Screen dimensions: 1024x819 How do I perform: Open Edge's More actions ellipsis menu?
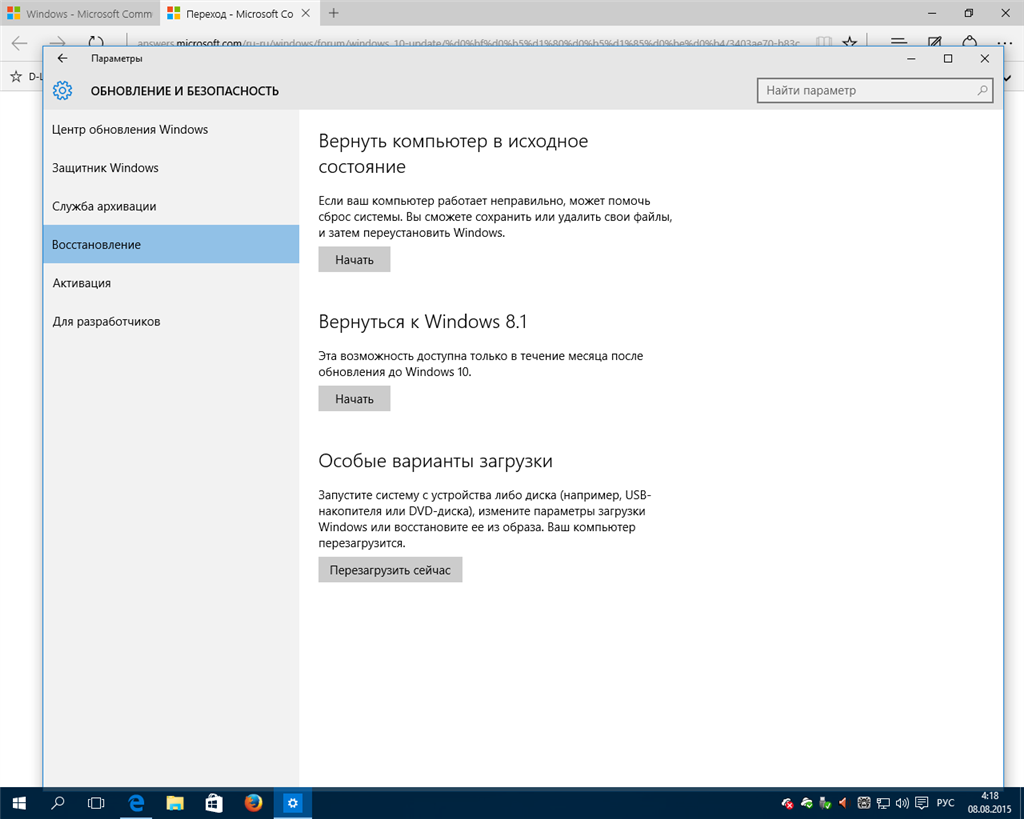[1004, 42]
